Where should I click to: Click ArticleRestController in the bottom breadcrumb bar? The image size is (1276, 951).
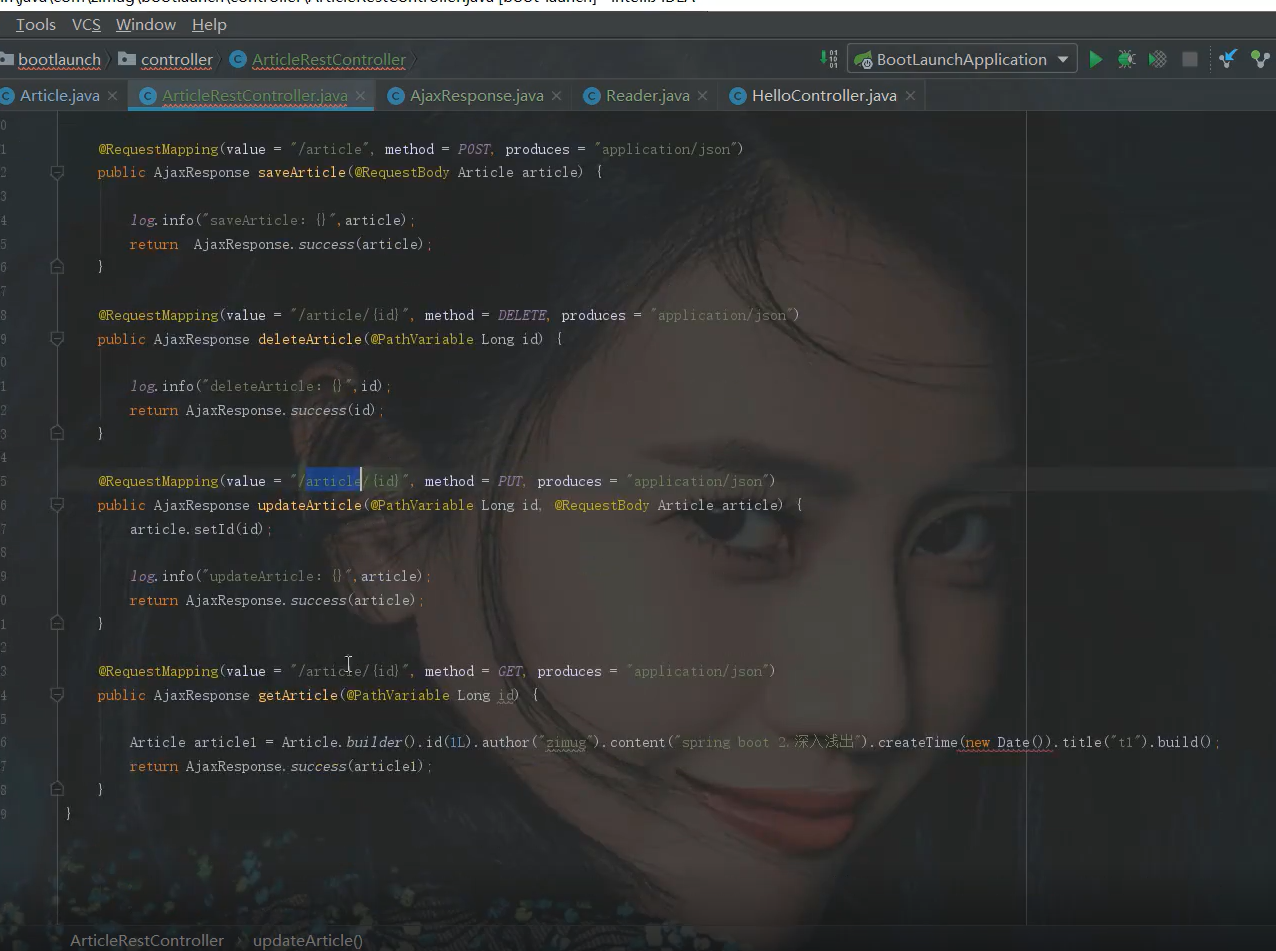pyautogui.click(x=147, y=940)
